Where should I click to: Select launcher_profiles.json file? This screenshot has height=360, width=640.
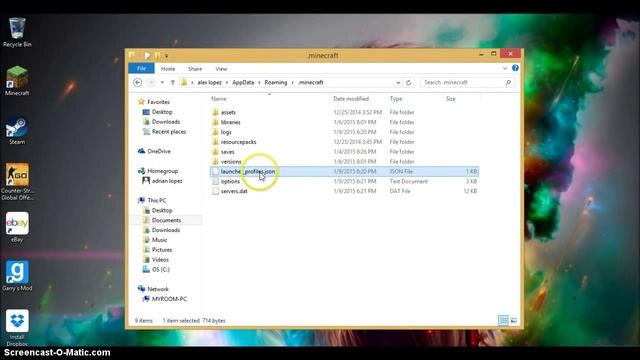[344, 171]
